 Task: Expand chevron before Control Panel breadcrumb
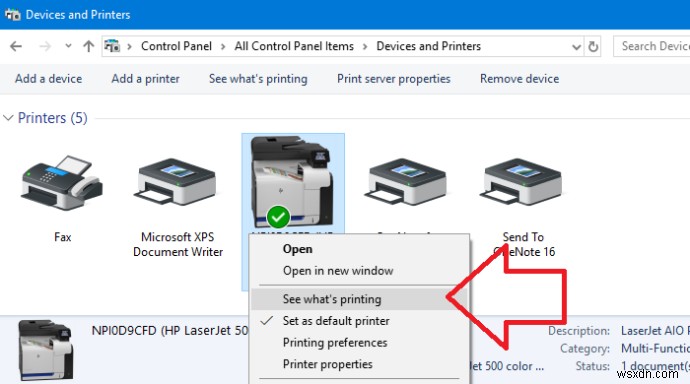coord(129,47)
